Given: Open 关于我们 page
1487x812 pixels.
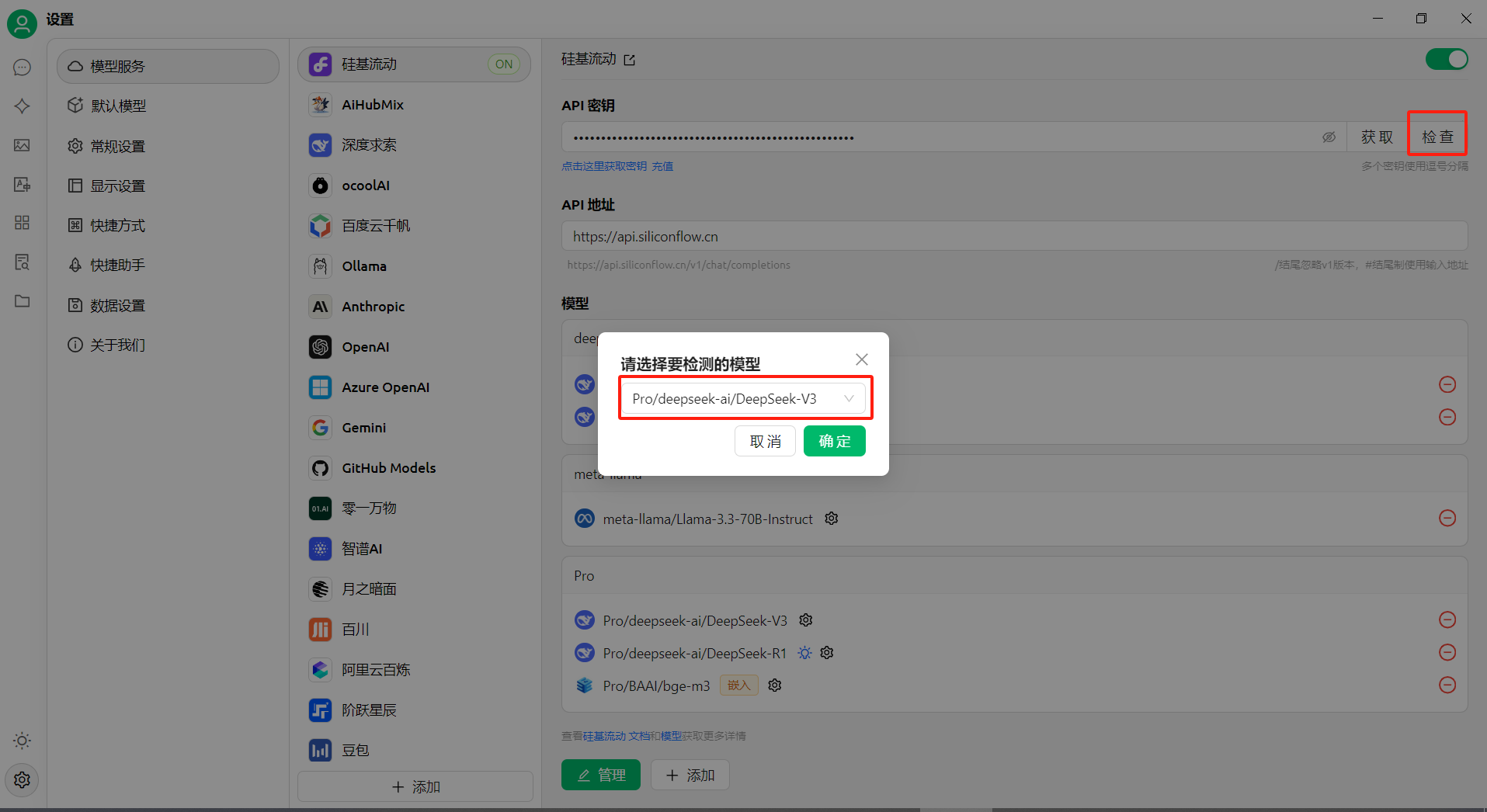Looking at the screenshot, I should 168,345.
